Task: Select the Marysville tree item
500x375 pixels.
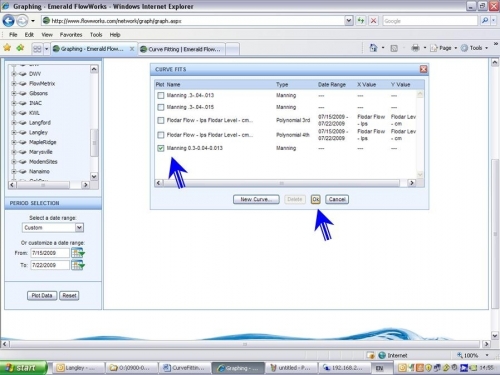Action: point(40,152)
